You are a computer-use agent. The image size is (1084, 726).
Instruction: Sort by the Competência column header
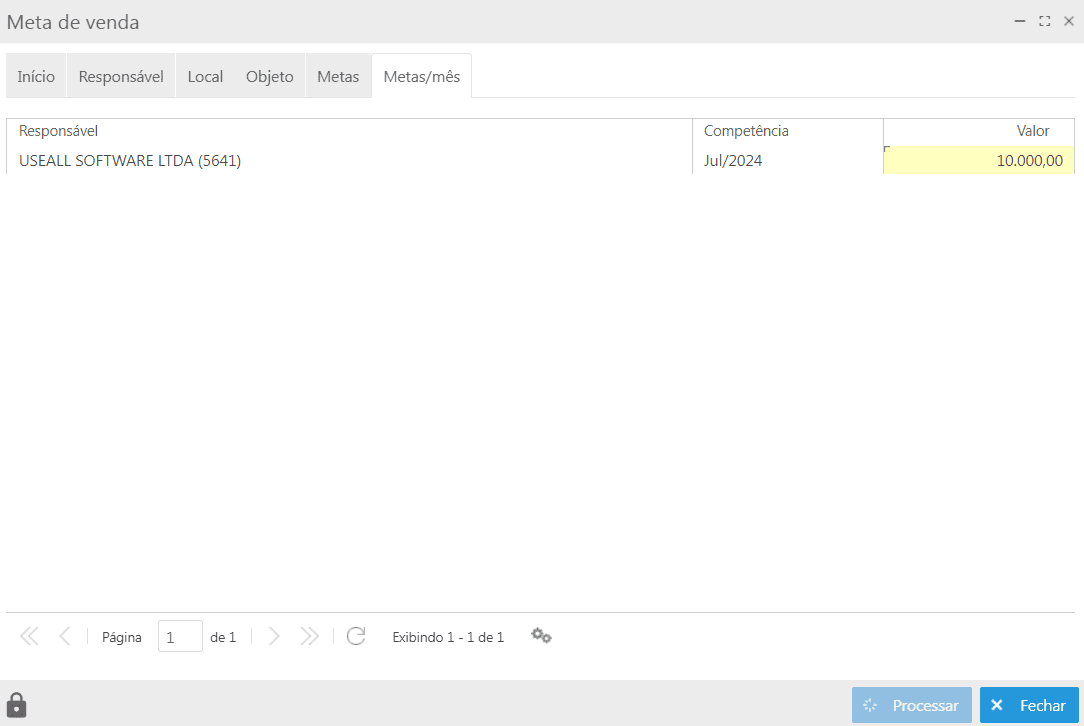(x=787, y=131)
